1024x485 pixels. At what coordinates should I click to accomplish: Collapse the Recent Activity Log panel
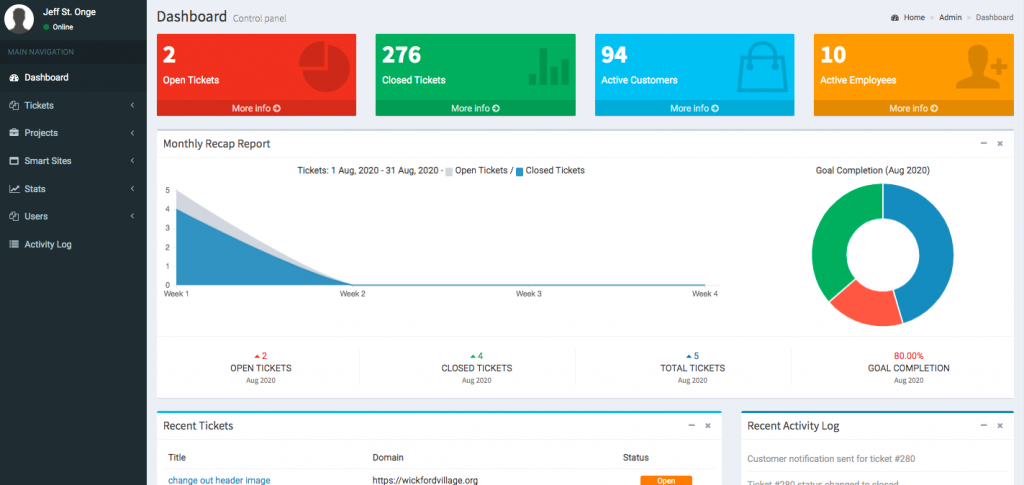point(984,426)
